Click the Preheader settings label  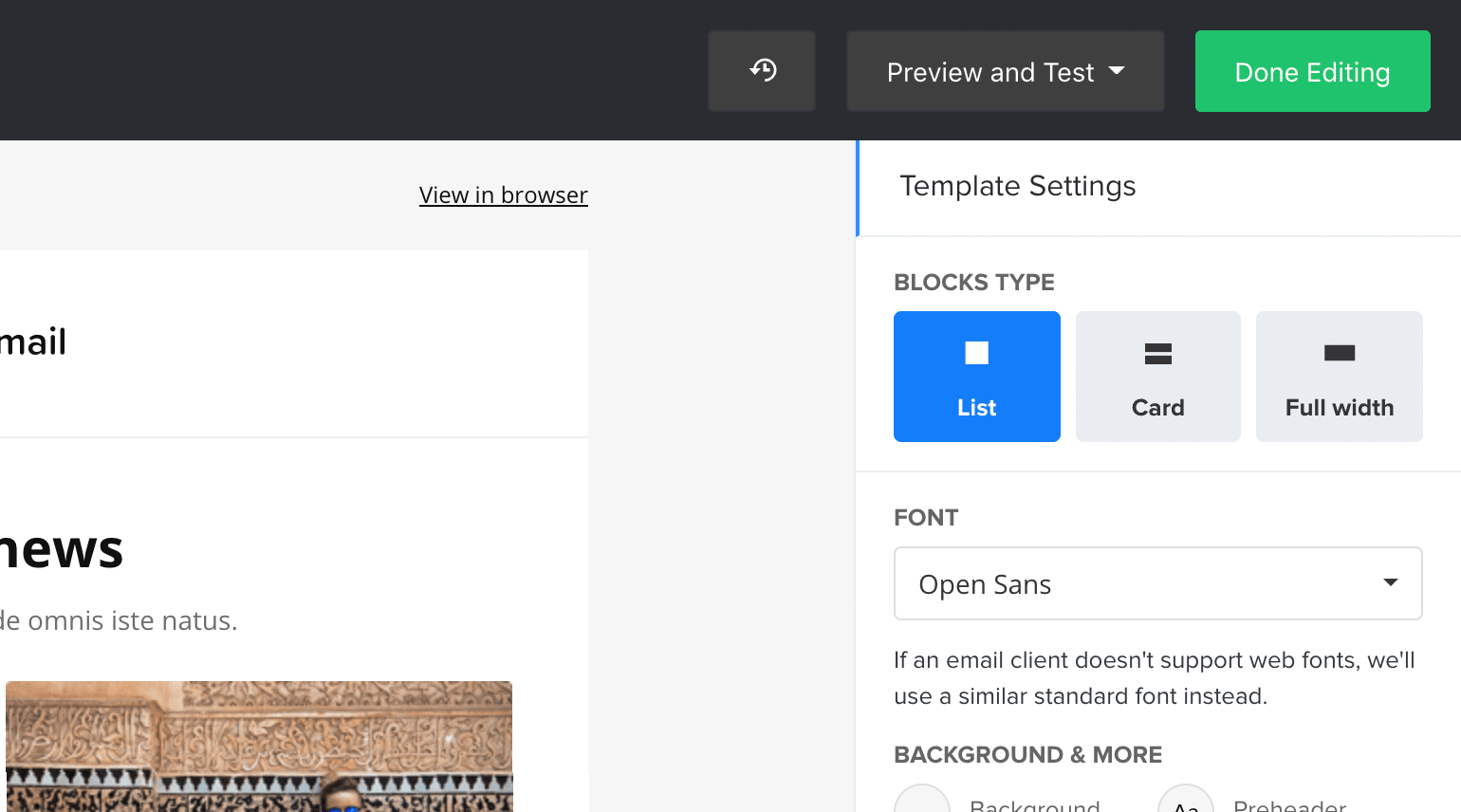click(1289, 805)
